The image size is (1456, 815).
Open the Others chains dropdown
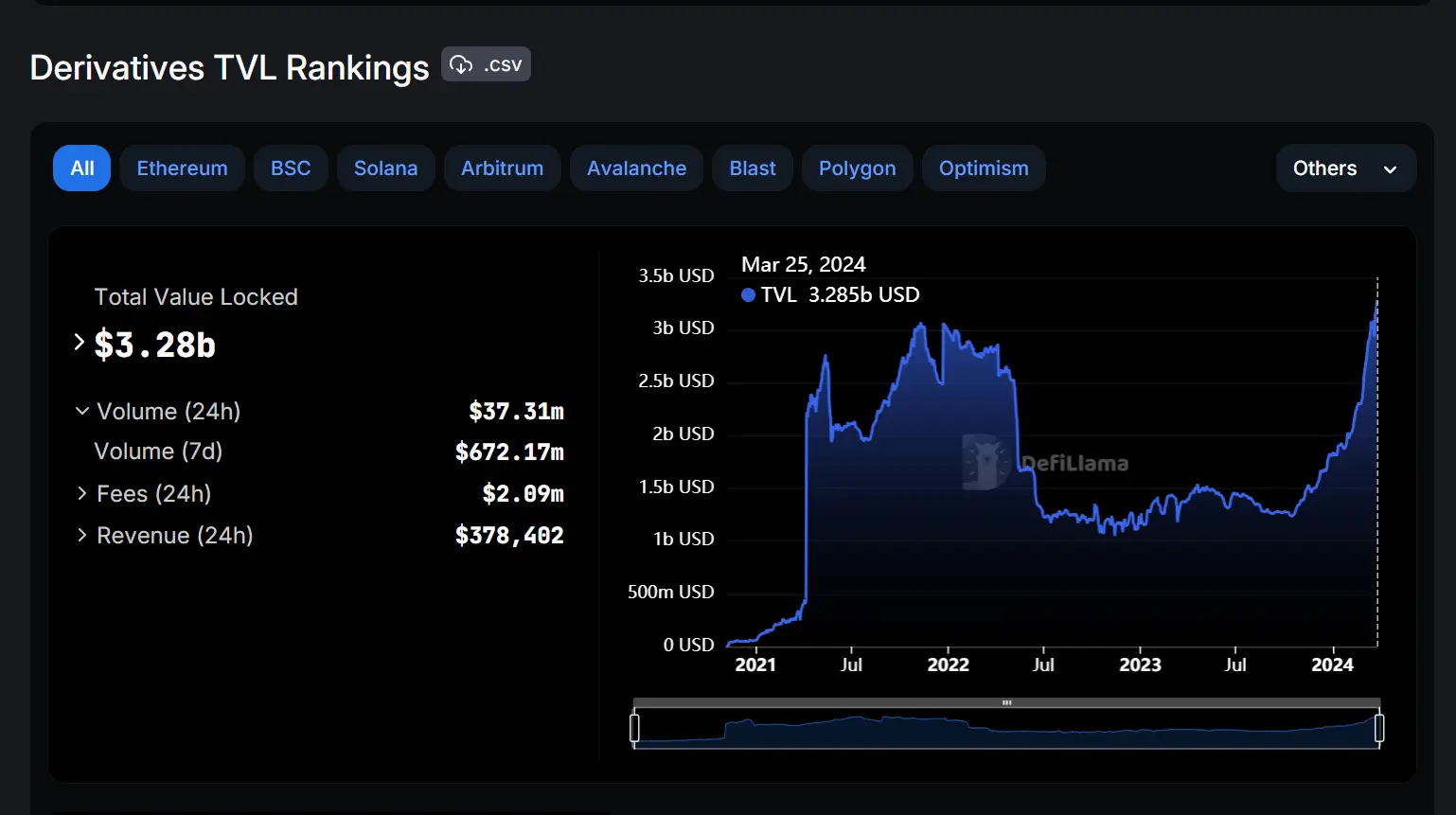click(x=1345, y=168)
